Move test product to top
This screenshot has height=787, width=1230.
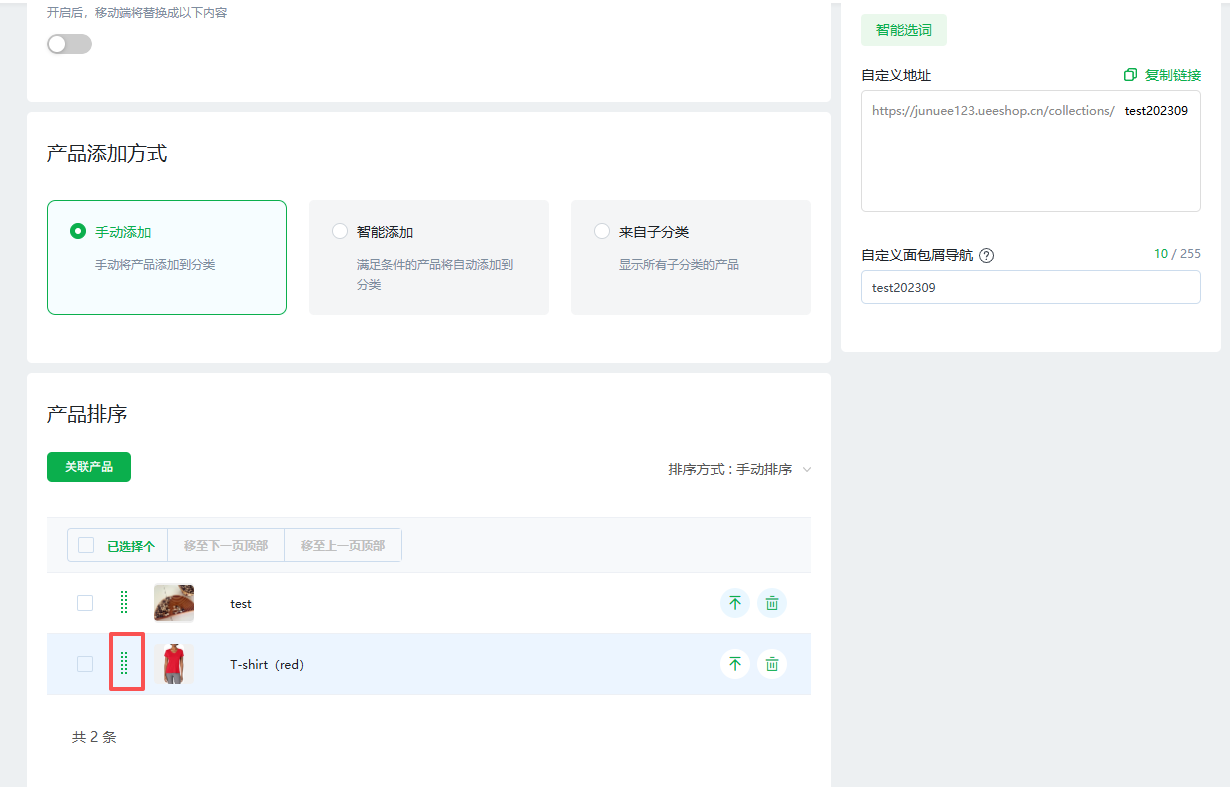[735, 603]
